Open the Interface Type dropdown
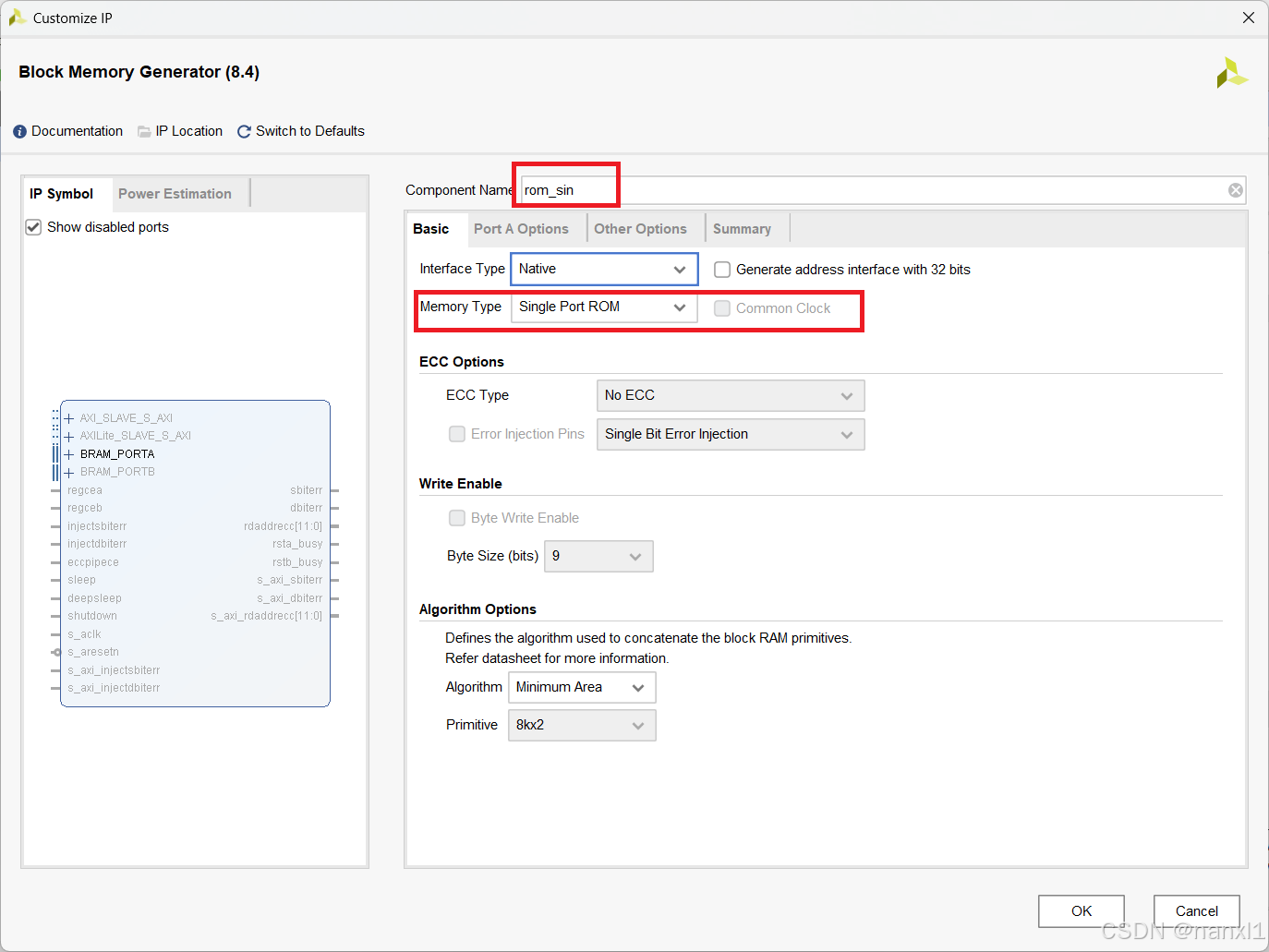The width and height of the screenshot is (1269, 952). pos(604,269)
